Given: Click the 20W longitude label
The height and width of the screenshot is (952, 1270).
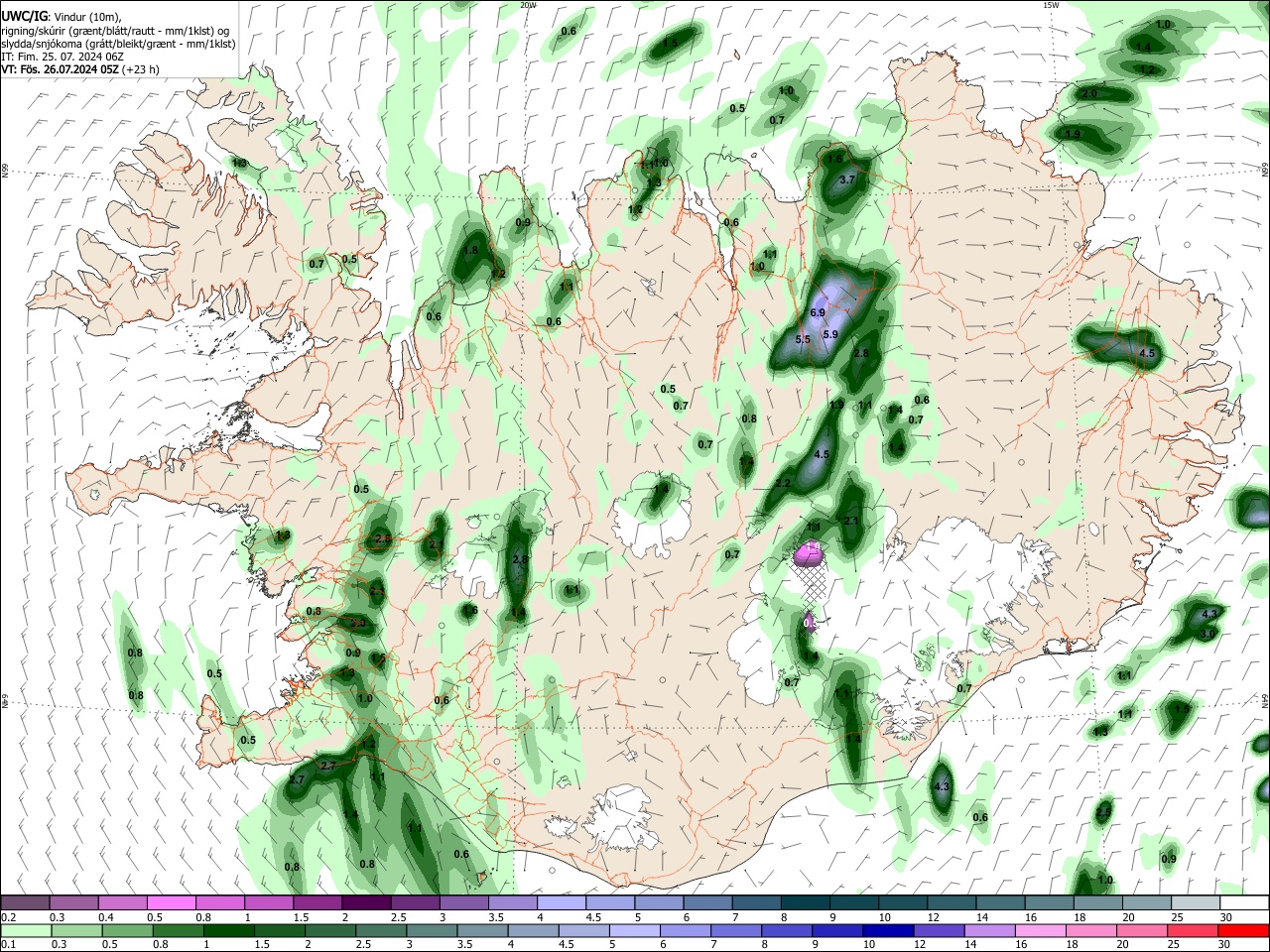Looking at the screenshot, I should [529, 5].
